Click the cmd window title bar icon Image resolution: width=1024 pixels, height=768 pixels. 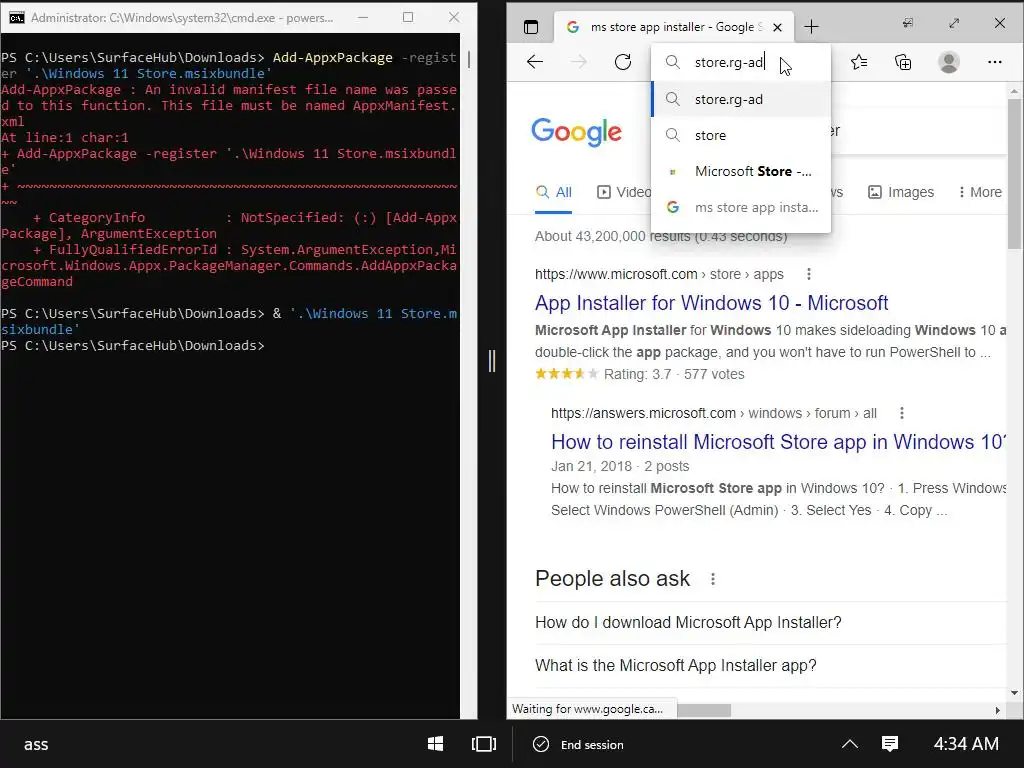tap(16, 18)
